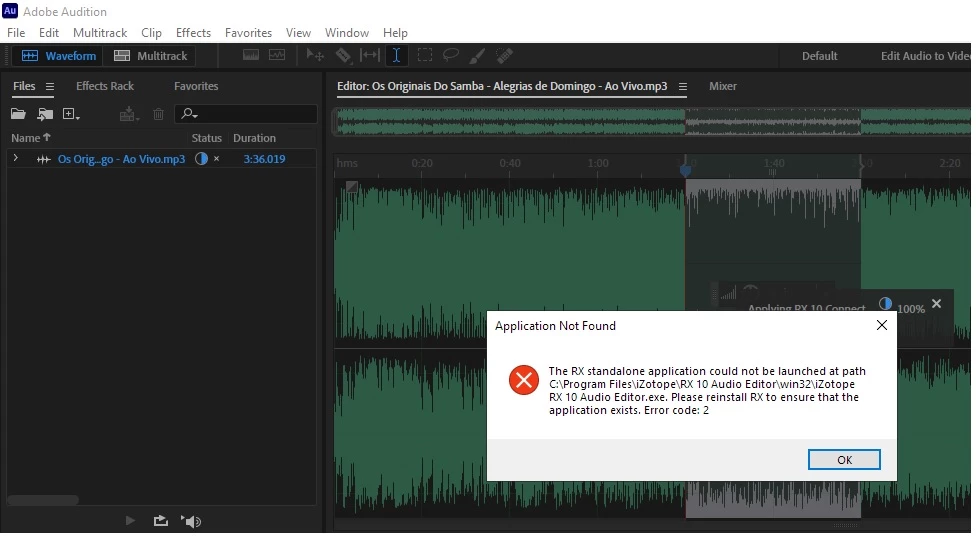Play the selected file preview
Screen dimensions: 979x545
[x=130, y=521]
